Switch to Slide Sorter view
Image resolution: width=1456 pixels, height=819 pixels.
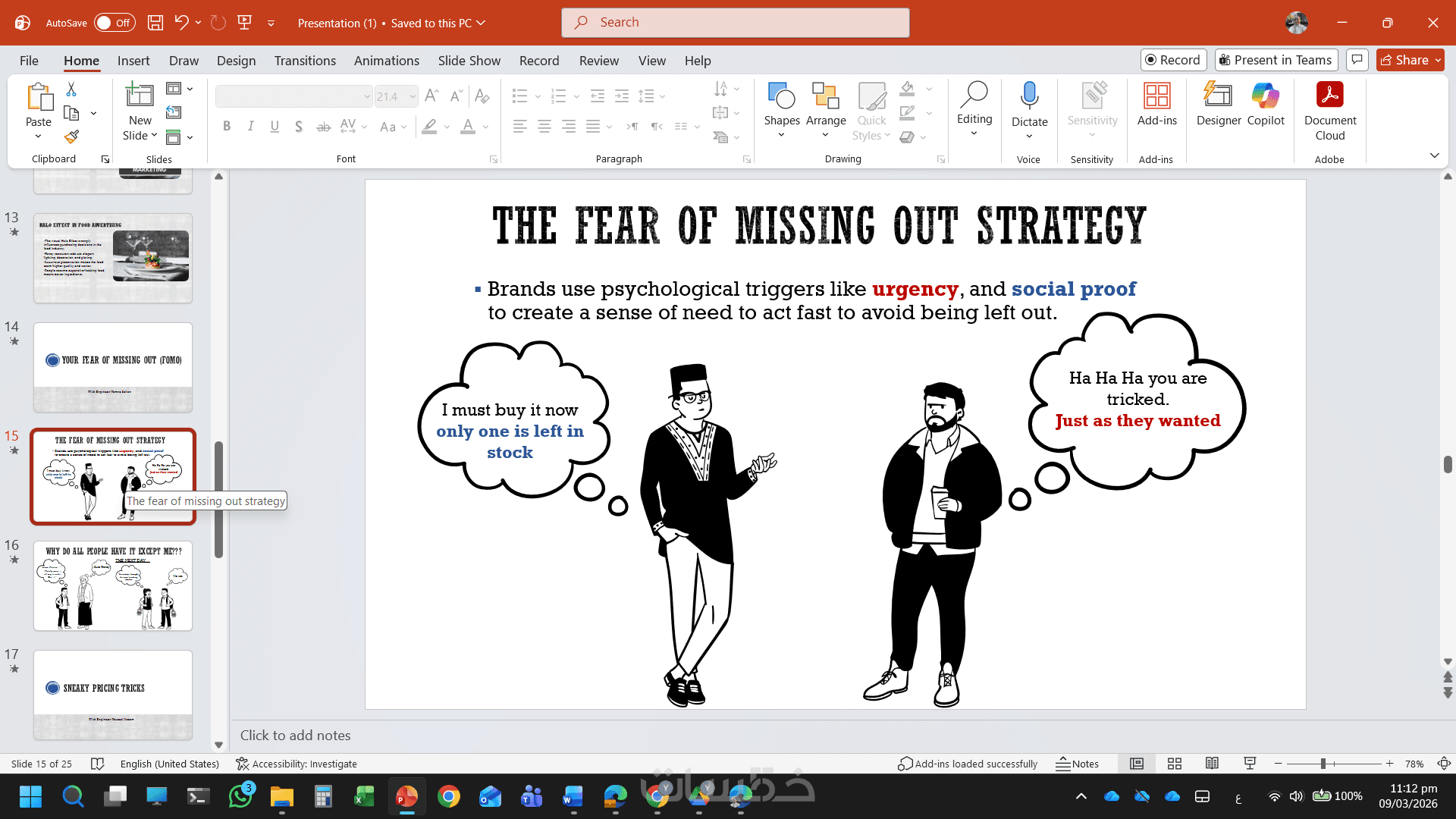[x=1174, y=764]
